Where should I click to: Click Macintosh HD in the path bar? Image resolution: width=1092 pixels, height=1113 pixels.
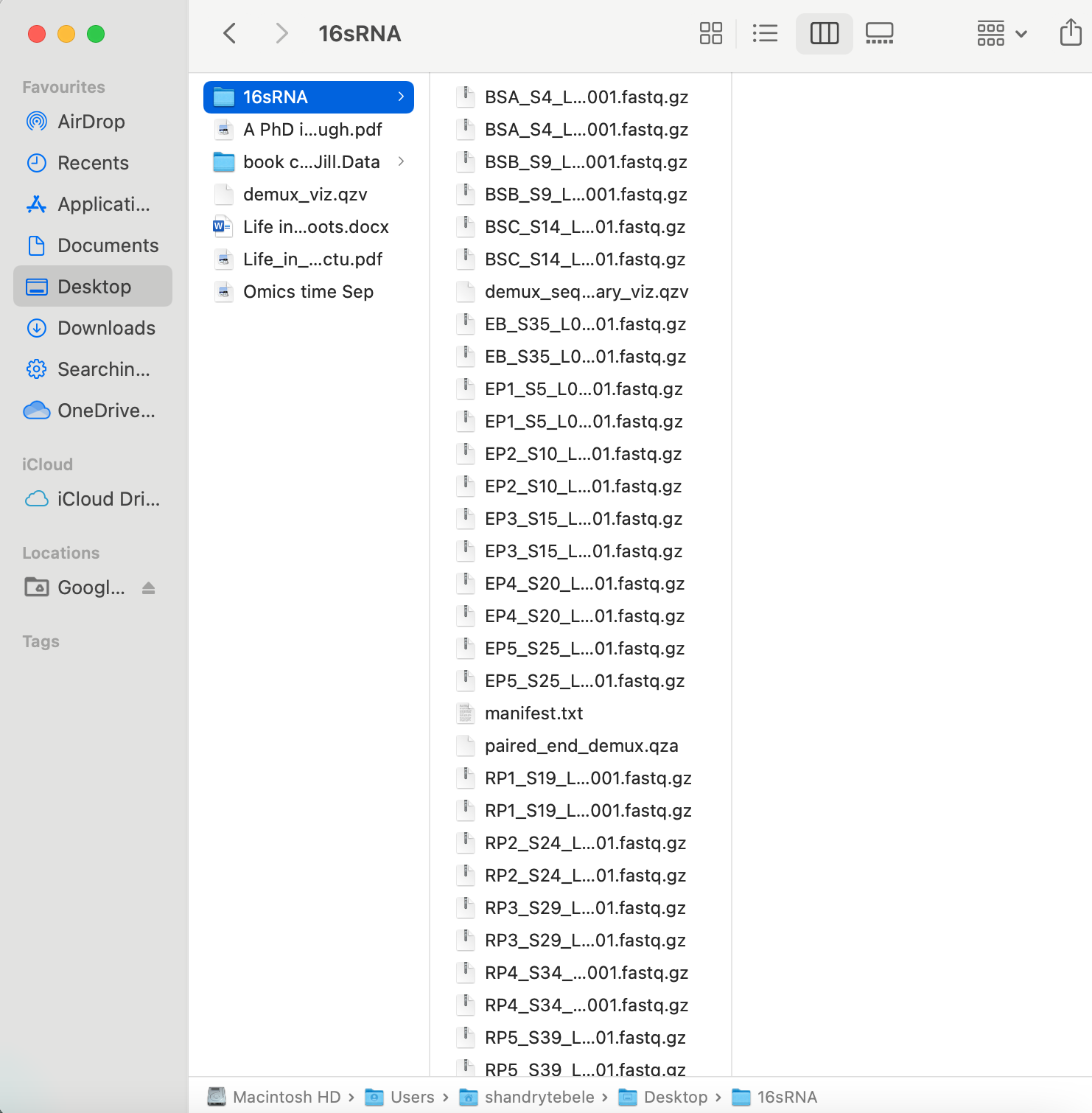pyautogui.click(x=286, y=1097)
